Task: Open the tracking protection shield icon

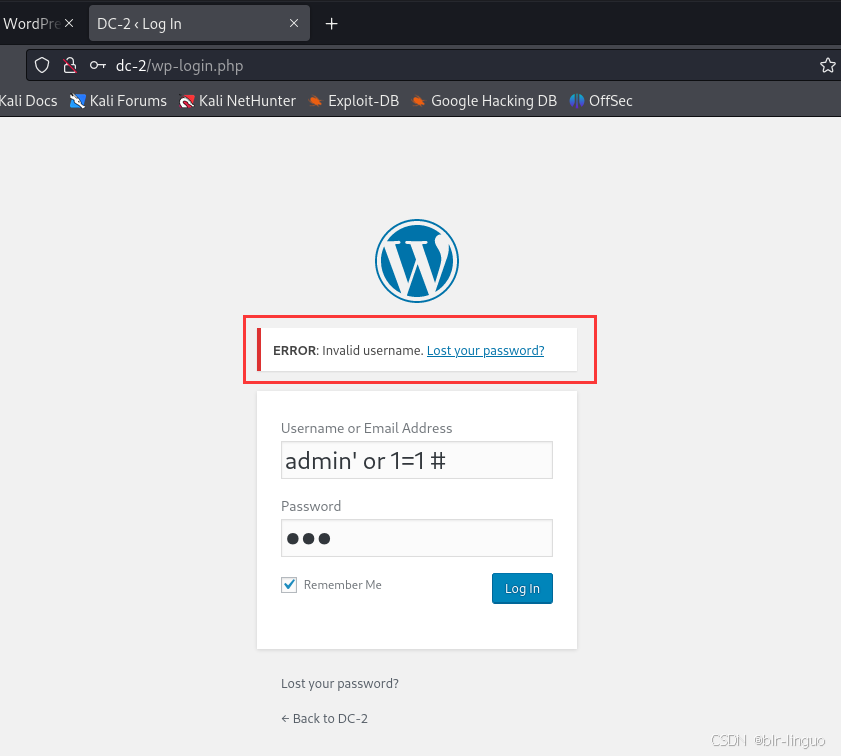Action: point(42,65)
